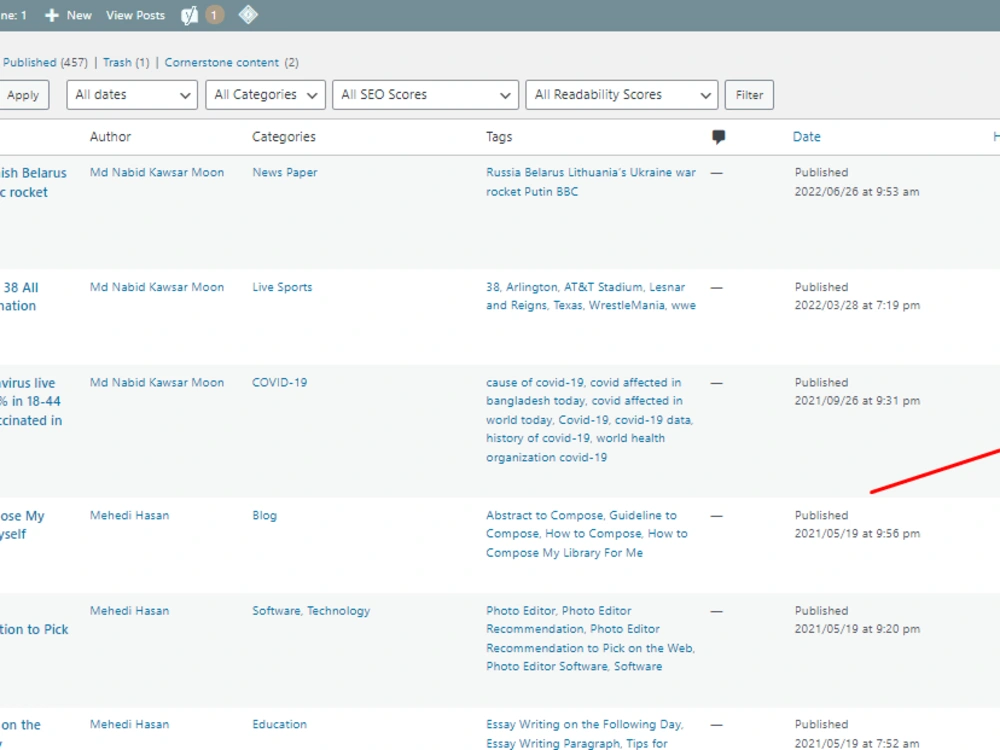Open the All Categories dropdown
The image size is (1000, 750).
click(x=265, y=95)
